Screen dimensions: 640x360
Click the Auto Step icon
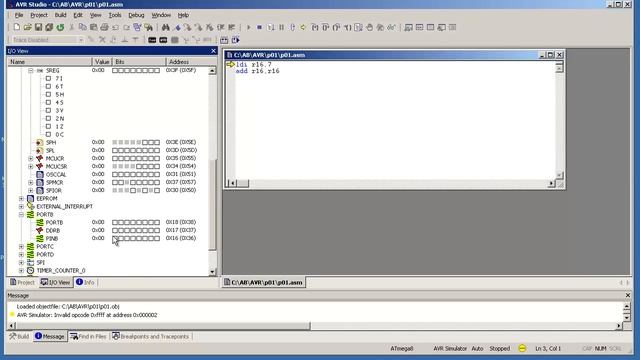pos(358,27)
